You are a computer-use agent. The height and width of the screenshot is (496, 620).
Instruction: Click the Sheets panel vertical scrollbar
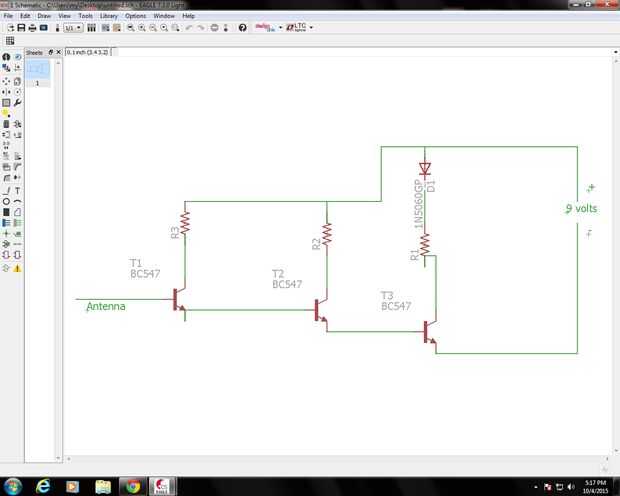click(58, 260)
